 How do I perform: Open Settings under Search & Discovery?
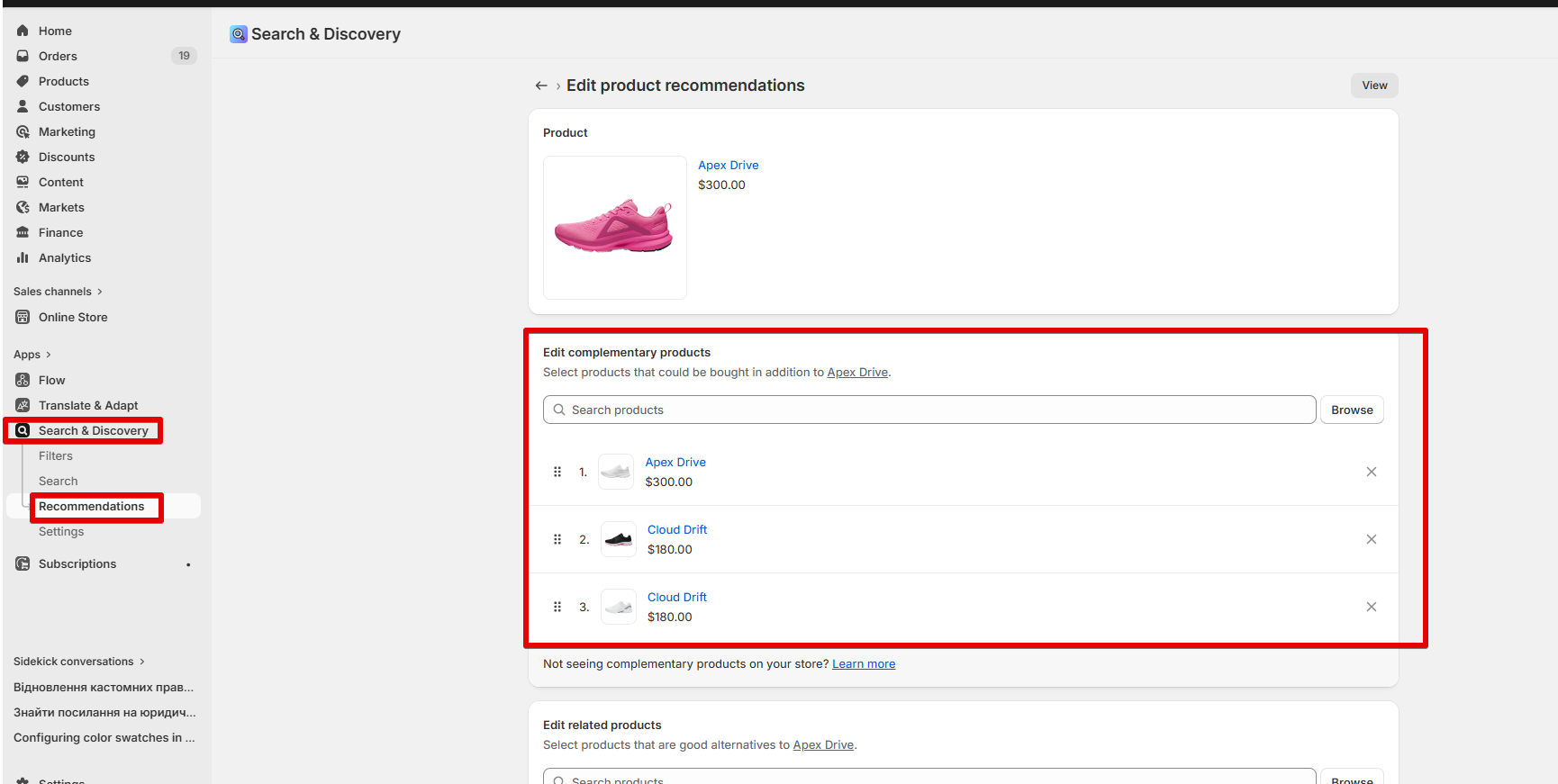(x=61, y=531)
